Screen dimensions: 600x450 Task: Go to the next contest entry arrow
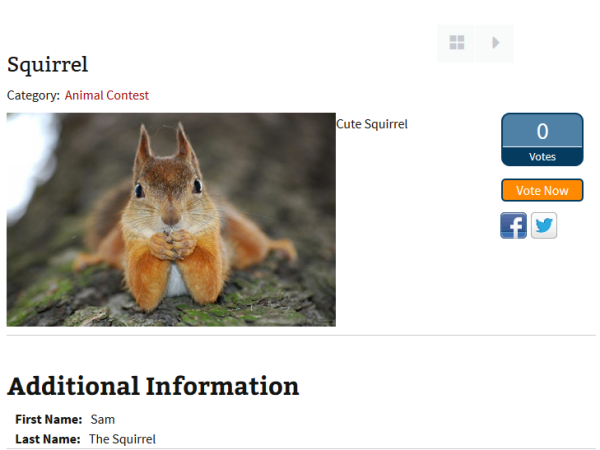coord(495,43)
